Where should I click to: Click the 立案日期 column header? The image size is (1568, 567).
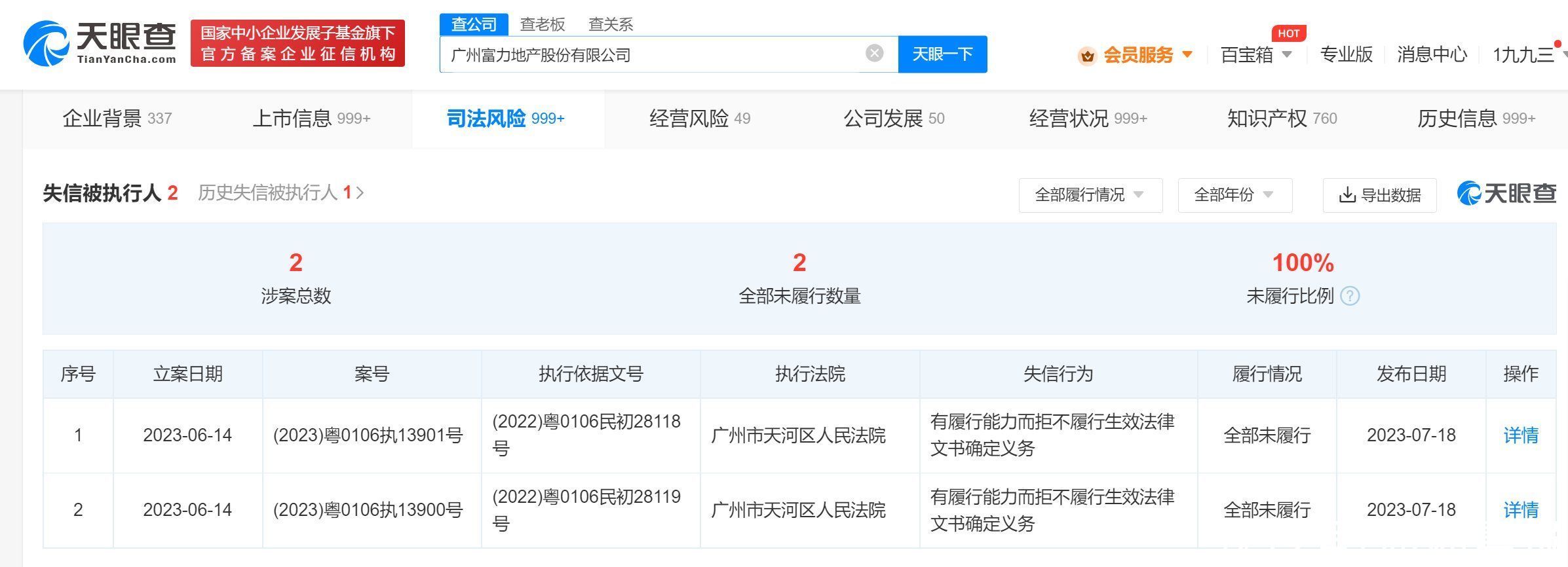188,374
